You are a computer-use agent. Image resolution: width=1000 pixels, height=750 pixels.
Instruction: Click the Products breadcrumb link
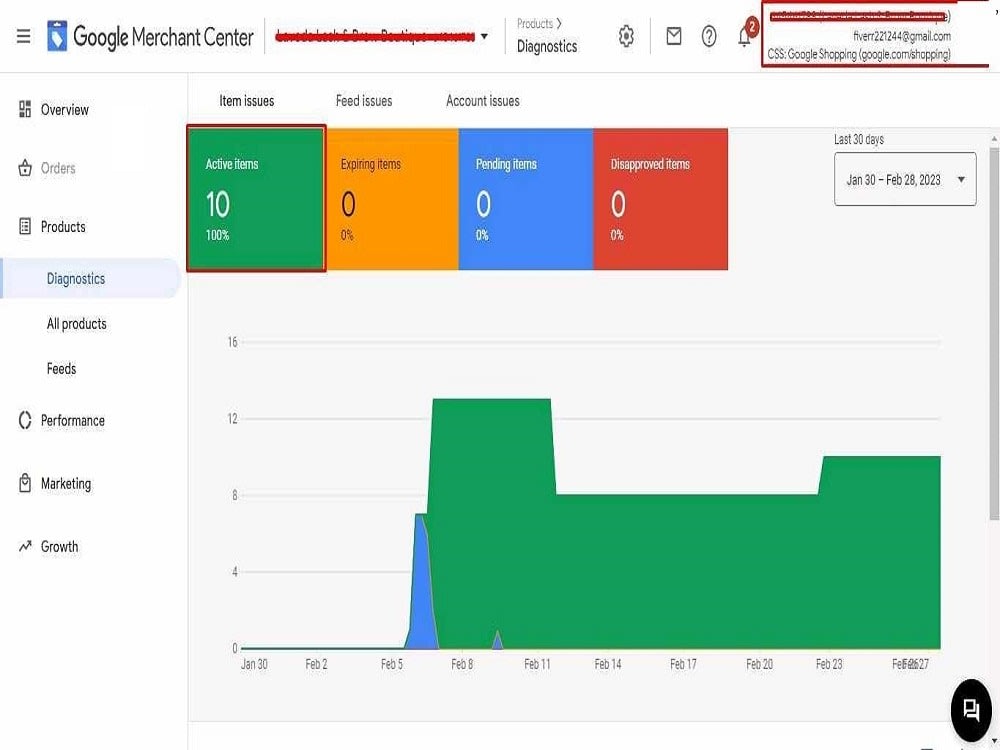[x=534, y=24]
